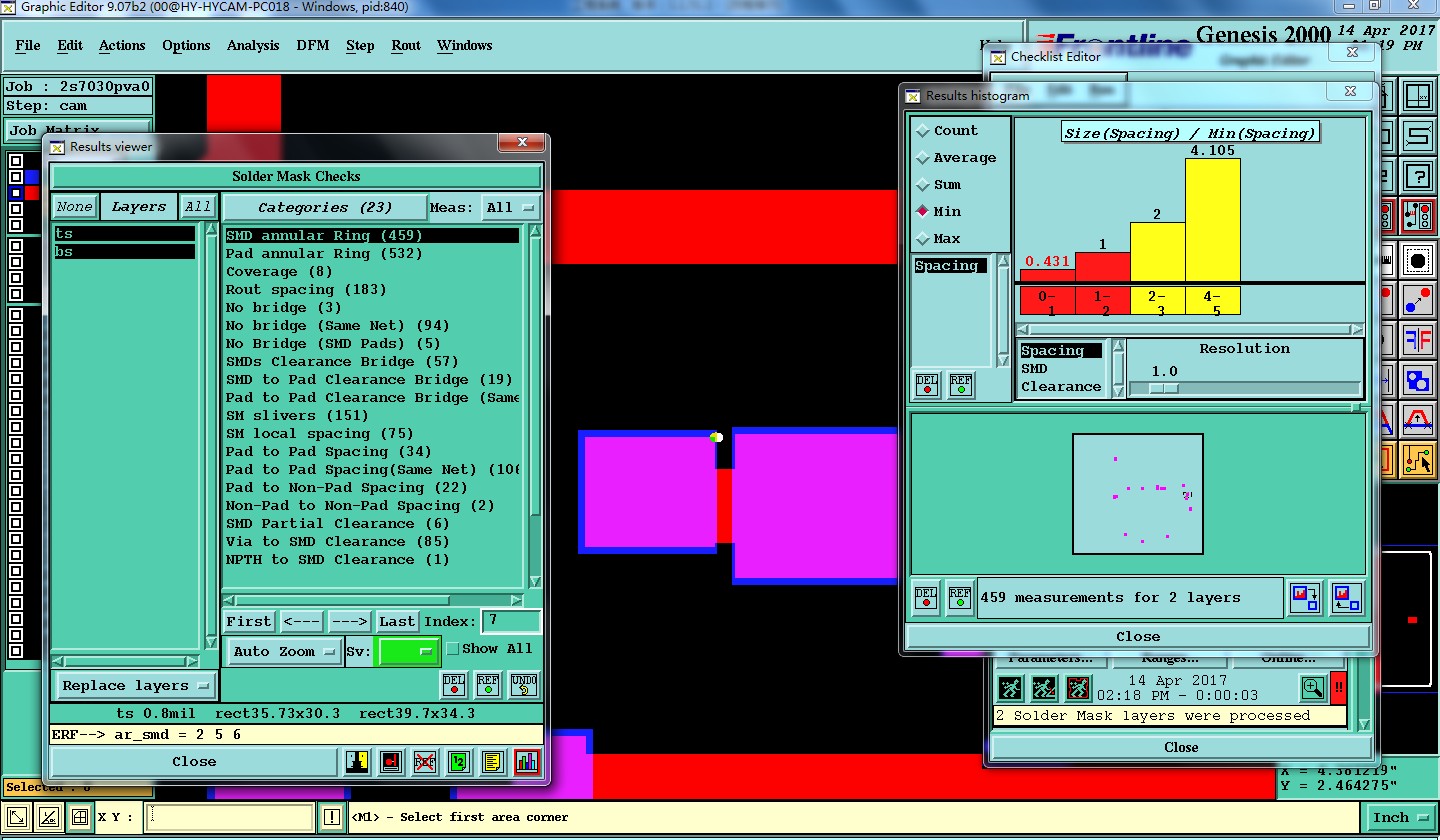This screenshot has height=840, width=1440.
Task: Open the Actions menu
Action: (122, 45)
